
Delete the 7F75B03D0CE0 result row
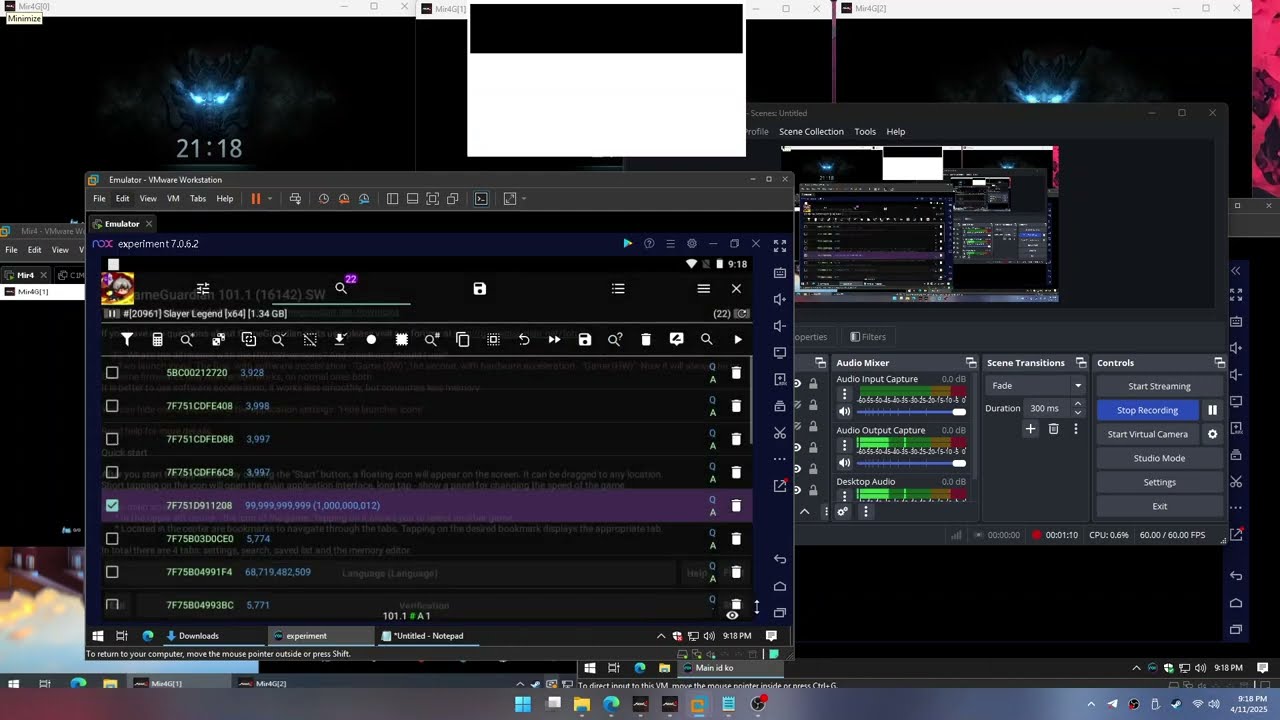736,539
